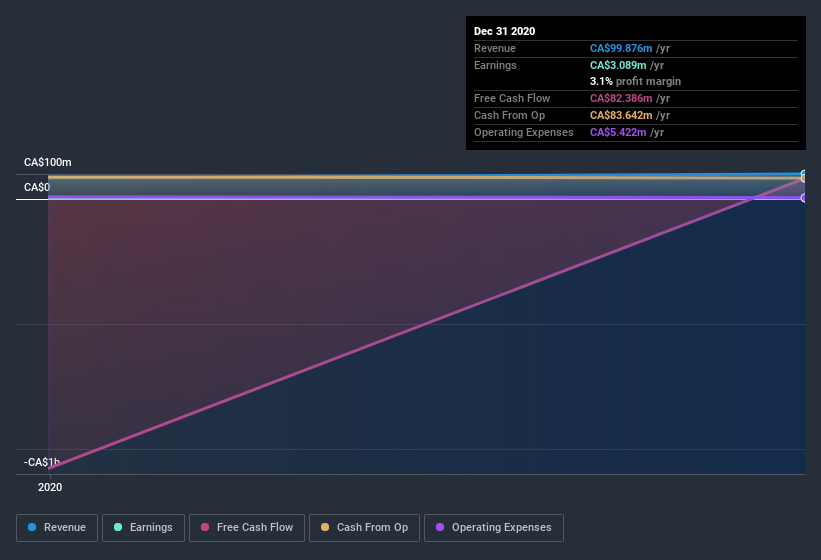This screenshot has height=560, width=821.
Task: Click the CA$0 y-axis label
Action: tap(37, 187)
